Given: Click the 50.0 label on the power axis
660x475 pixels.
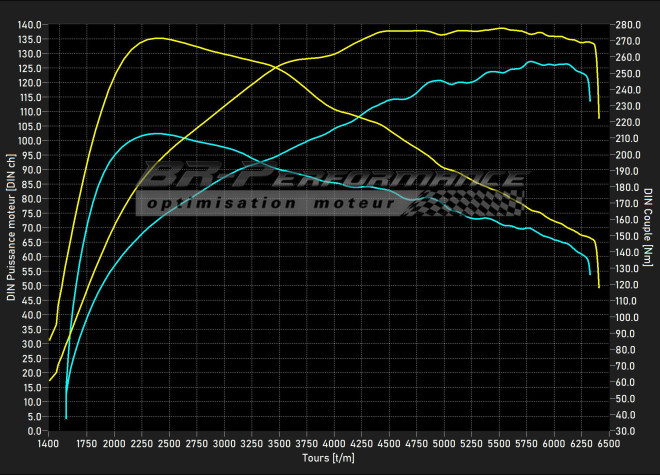Looking at the screenshot, I should (x=31, y=286).
